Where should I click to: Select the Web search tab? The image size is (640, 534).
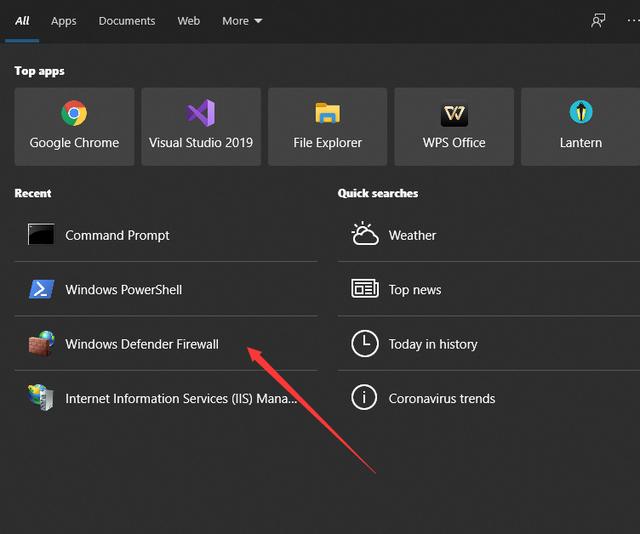click(x=188, y=21)
